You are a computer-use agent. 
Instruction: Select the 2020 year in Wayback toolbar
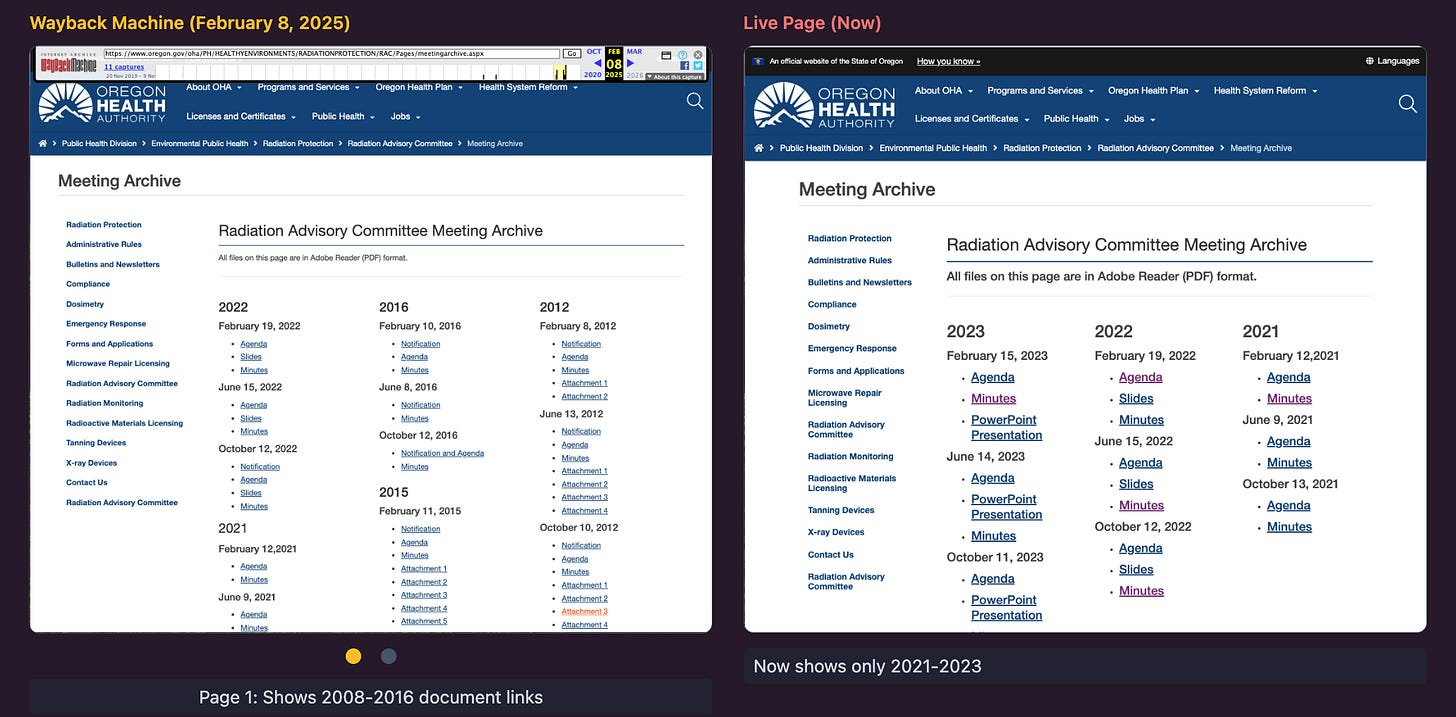593,75
